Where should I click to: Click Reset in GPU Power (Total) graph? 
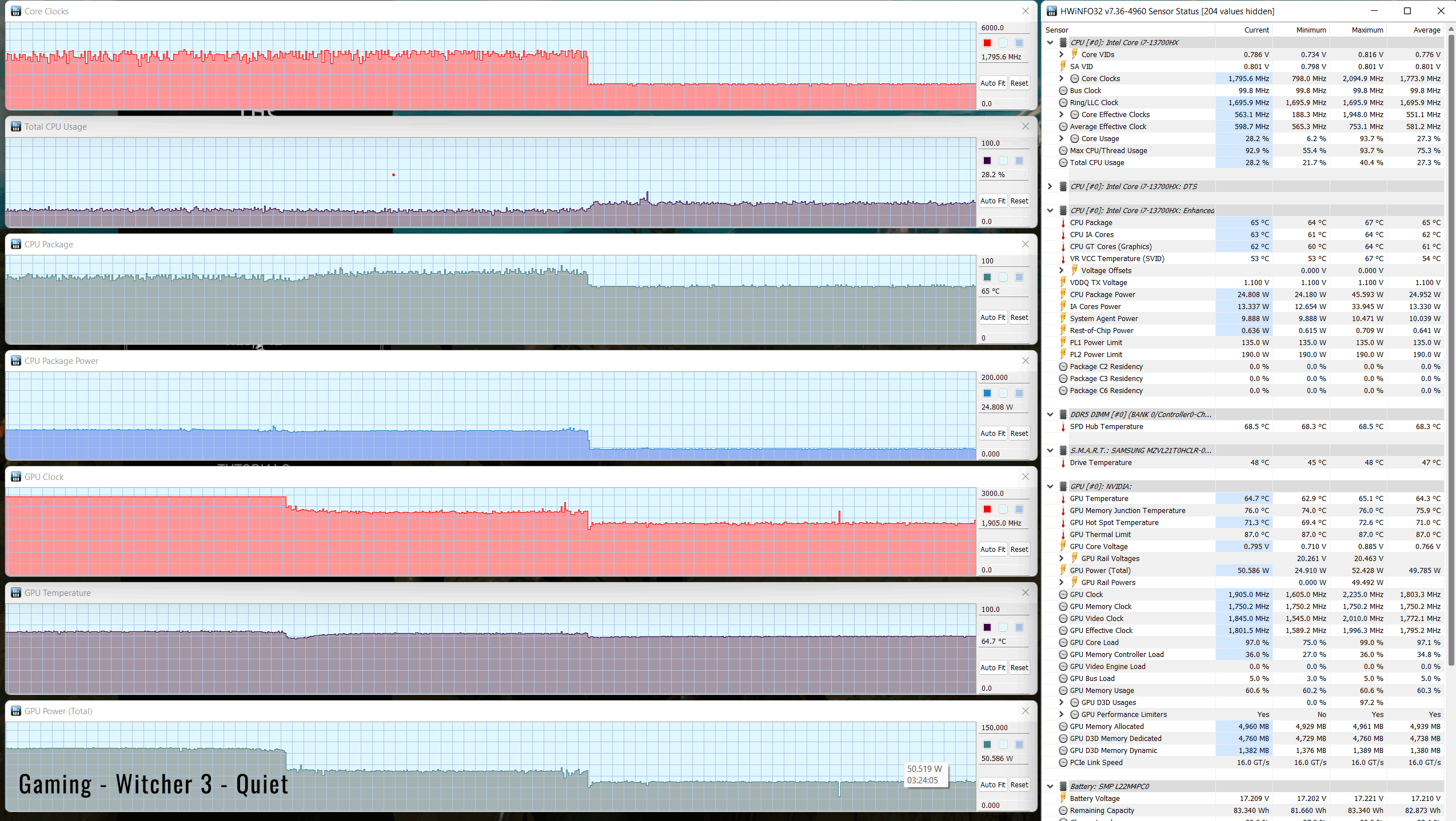pos(1019,784)
